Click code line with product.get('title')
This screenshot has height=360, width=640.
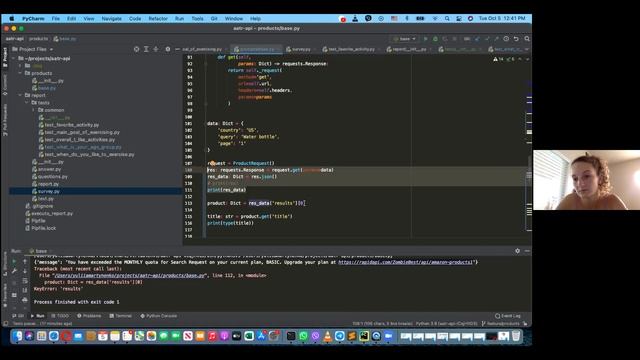point(249,216)
